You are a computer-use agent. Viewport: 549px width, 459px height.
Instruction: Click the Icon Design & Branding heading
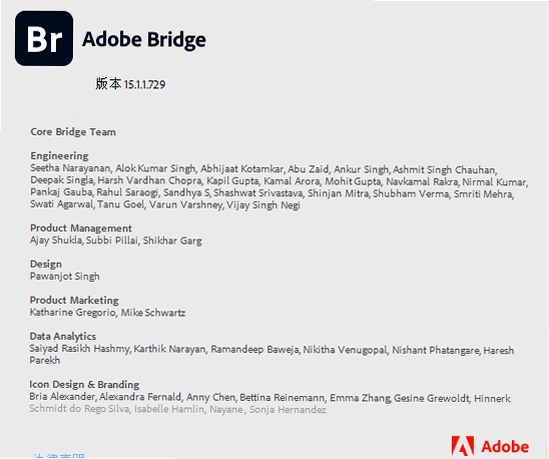click(x=84, y=384)
